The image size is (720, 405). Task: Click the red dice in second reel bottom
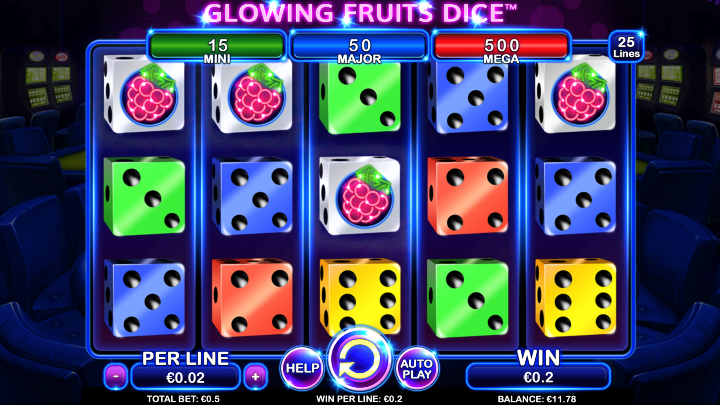pyautogui.click(x=252, y=298)
